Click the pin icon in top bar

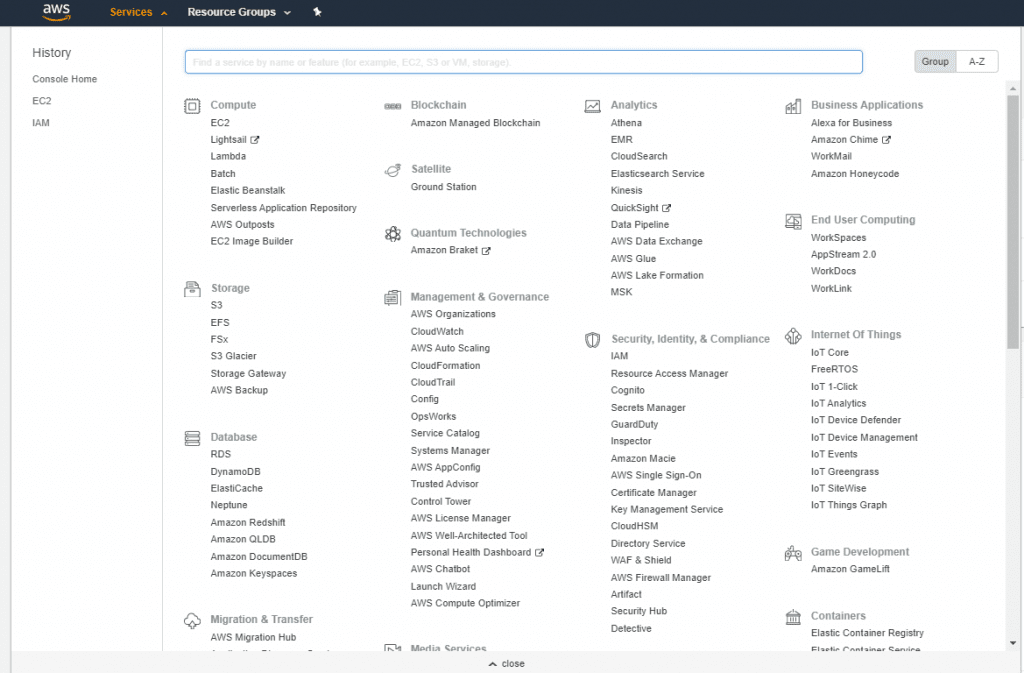pyautogui.click(x=317, y=12)
